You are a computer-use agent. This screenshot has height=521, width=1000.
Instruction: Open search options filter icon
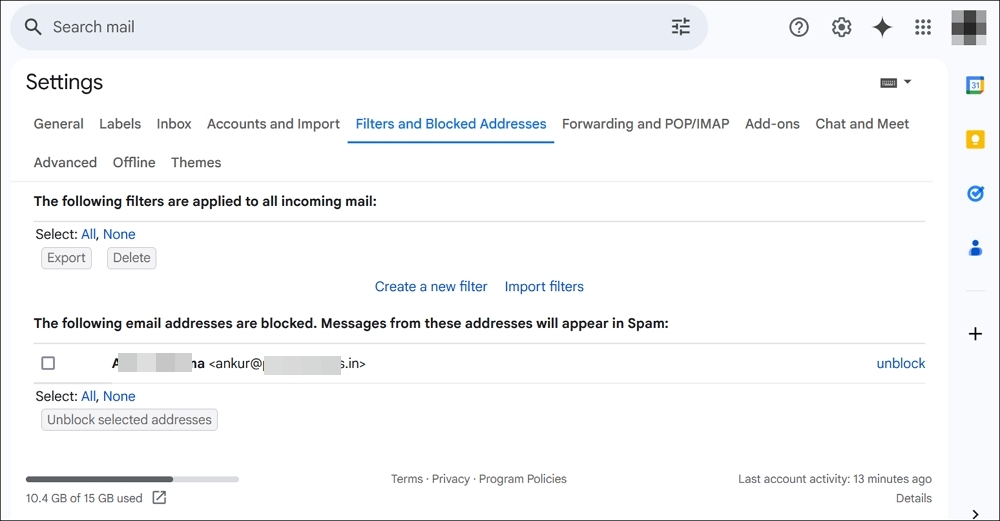click(x=680, y=27)
